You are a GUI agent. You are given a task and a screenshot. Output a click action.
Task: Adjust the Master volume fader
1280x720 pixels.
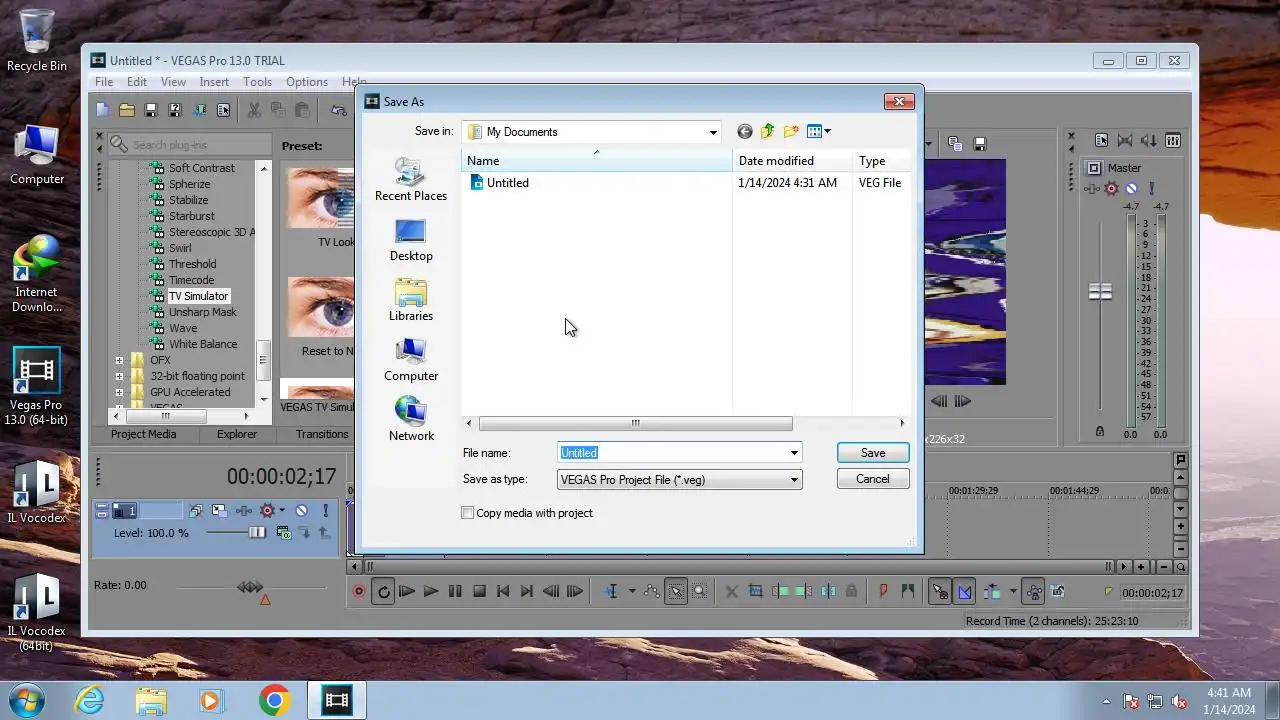point(1100,292)
